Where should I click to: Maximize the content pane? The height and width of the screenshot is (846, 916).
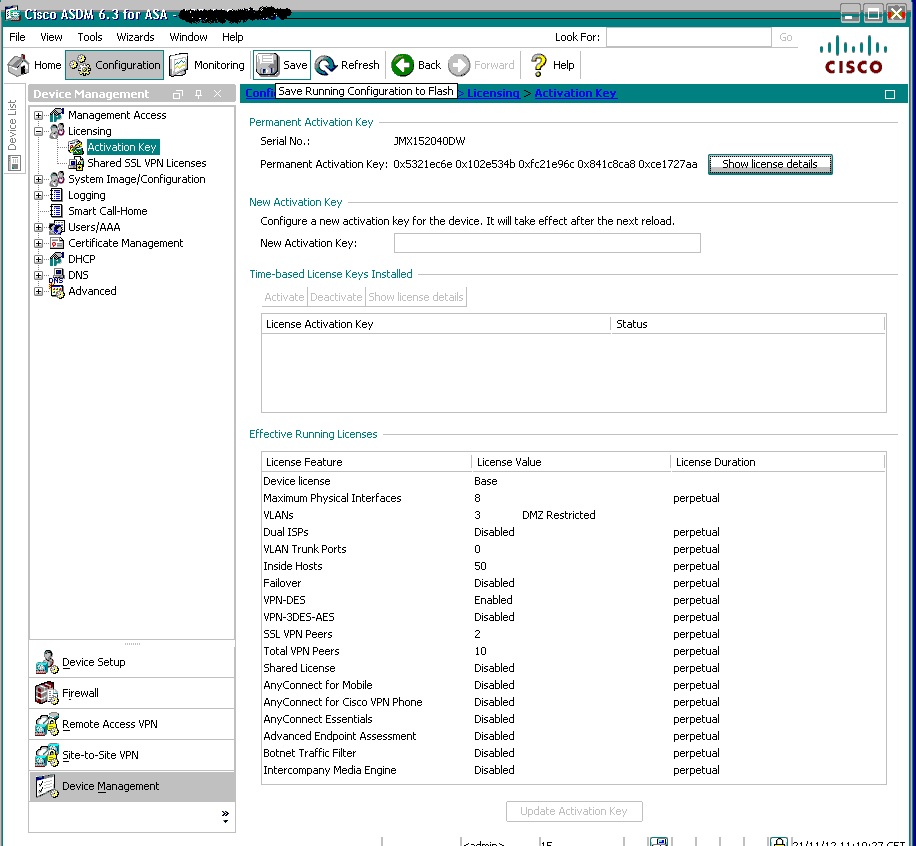(x=890, y=94)
